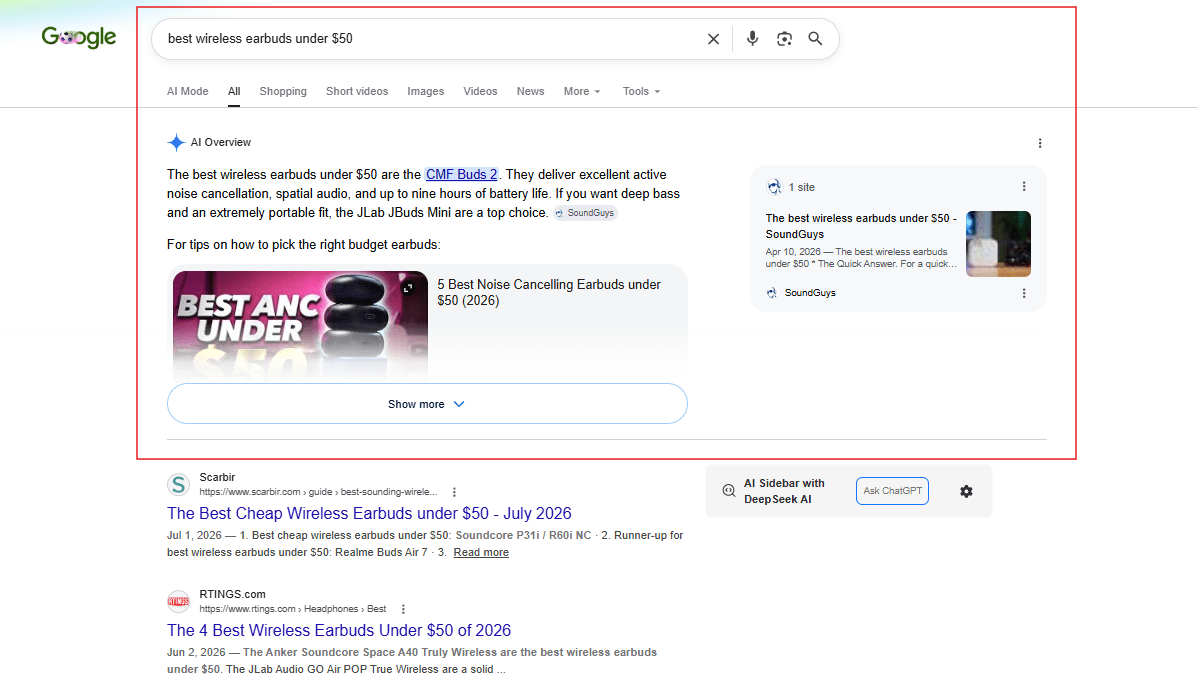Click the SoundGuys favicon in source card
The width and height of the screenshot is (1198, 691).
(x=772, y=293)
